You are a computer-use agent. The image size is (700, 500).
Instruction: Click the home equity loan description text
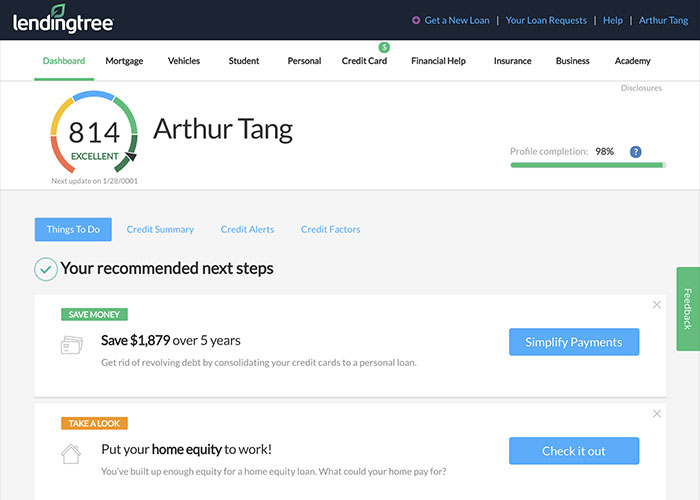[274, 471]
